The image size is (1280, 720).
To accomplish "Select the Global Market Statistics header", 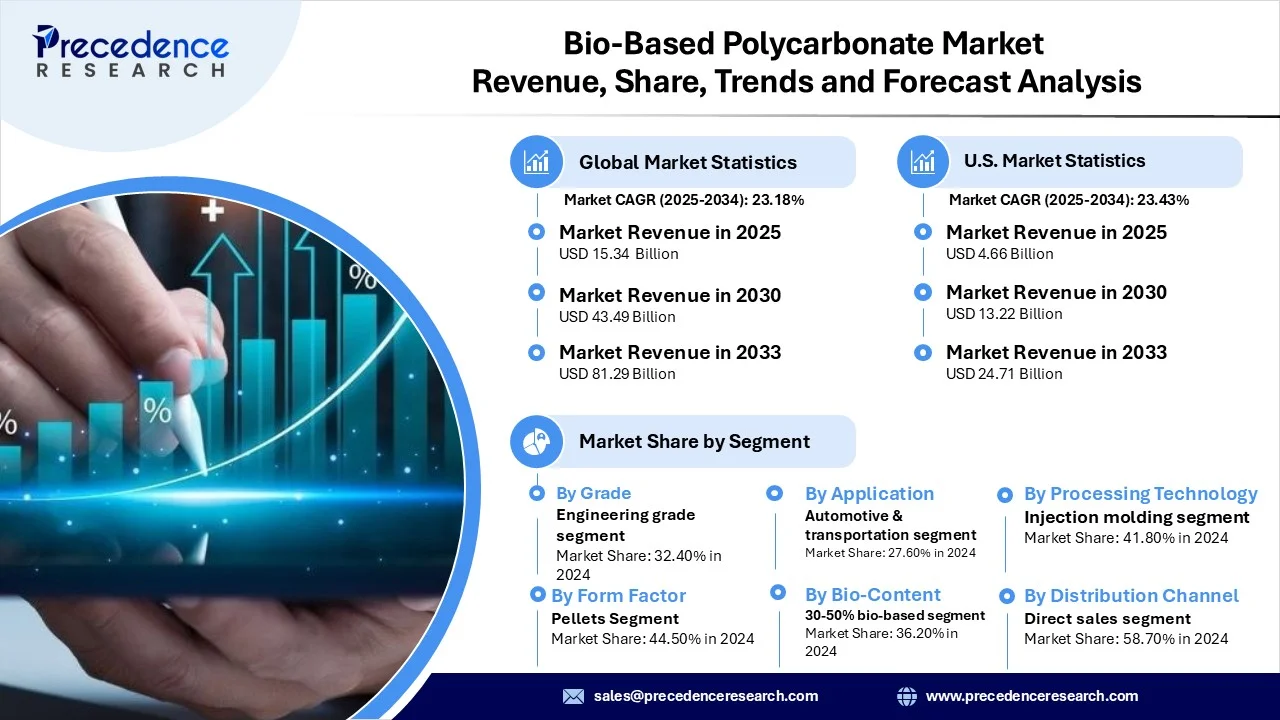I will click(688, 162).
